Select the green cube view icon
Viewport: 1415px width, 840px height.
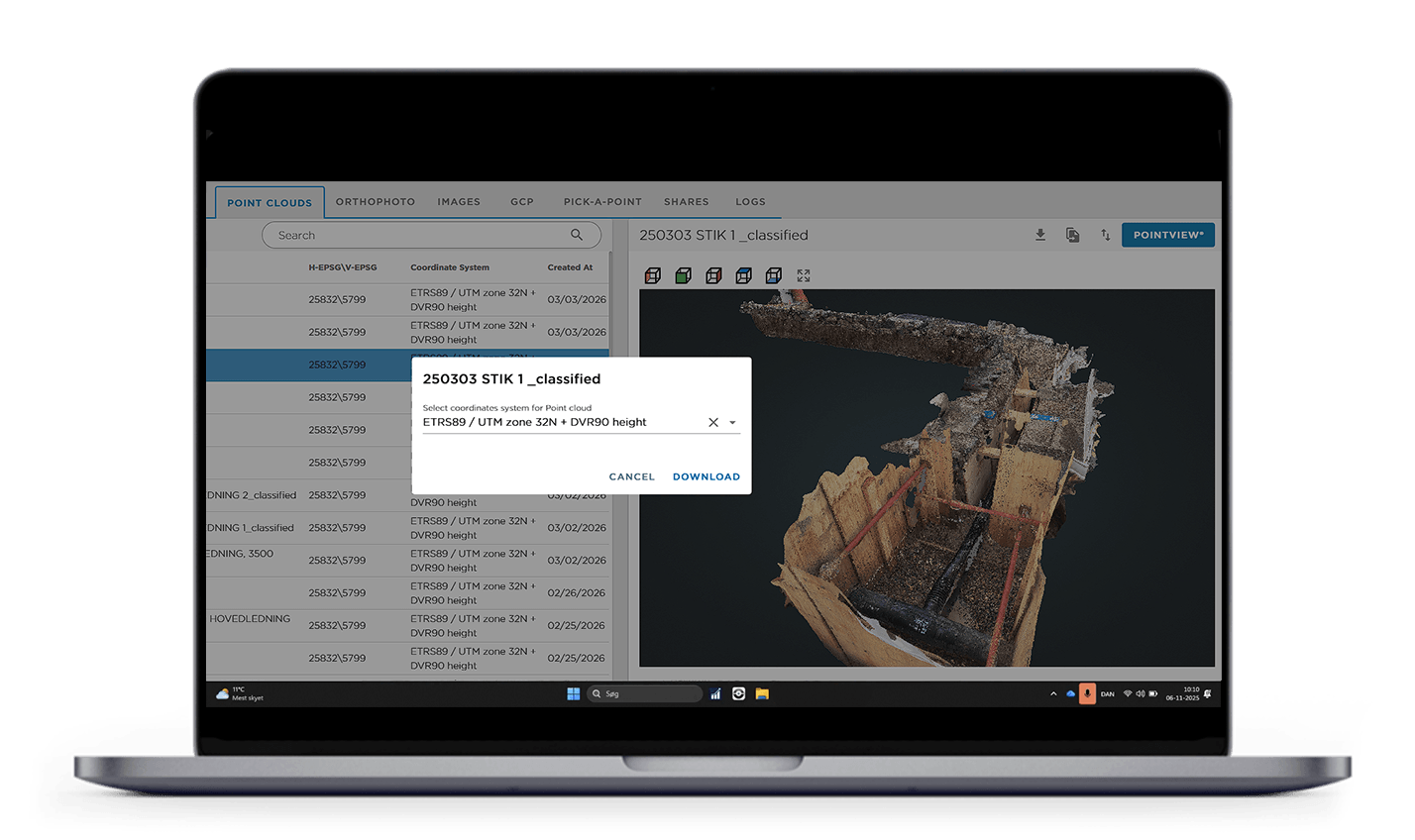(683, 275)
